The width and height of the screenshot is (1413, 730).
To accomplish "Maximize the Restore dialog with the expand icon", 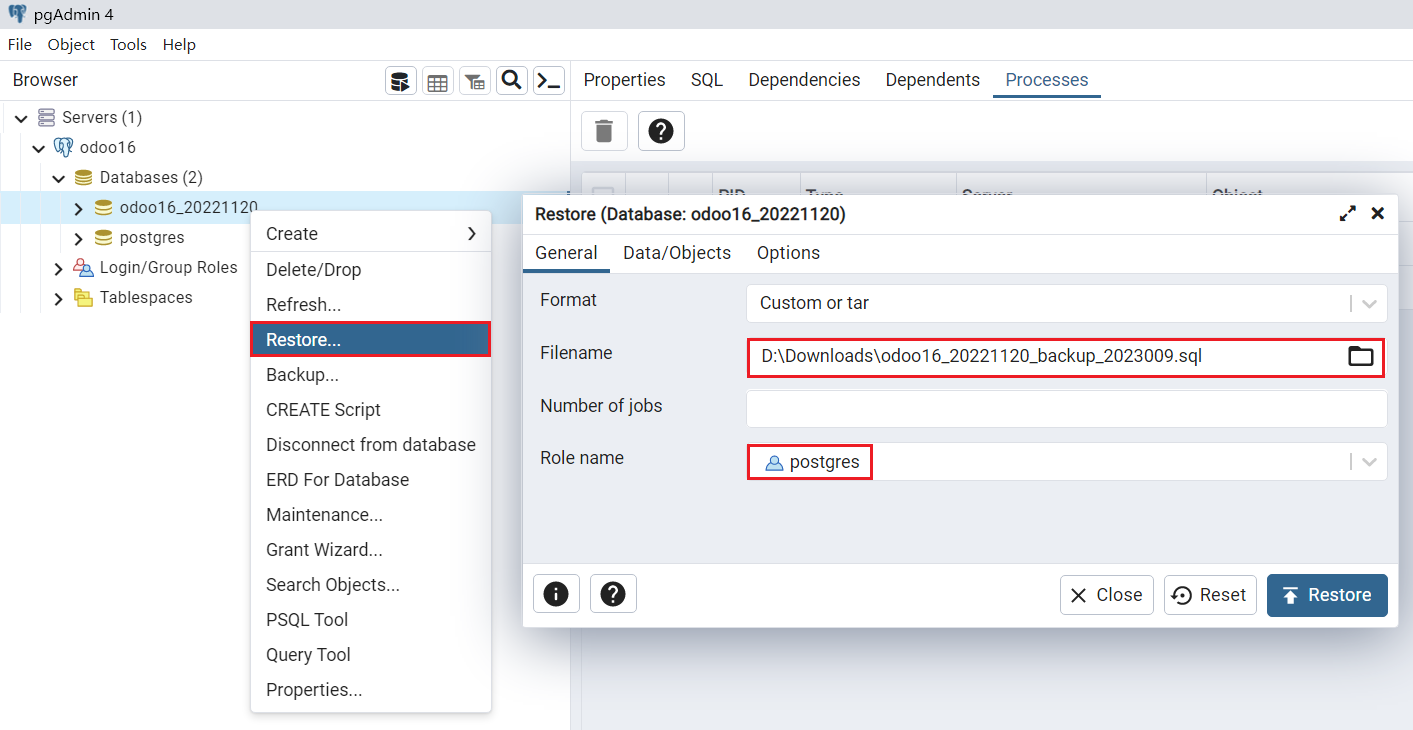I will pos(1348,213).
